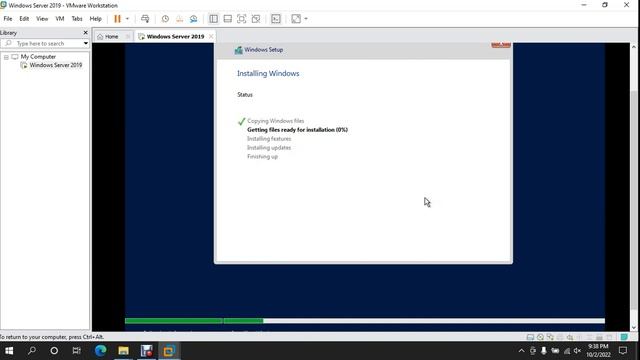Viewport: 640px width, 360px height.
Task: Open the Help menu
Action: 96,19
